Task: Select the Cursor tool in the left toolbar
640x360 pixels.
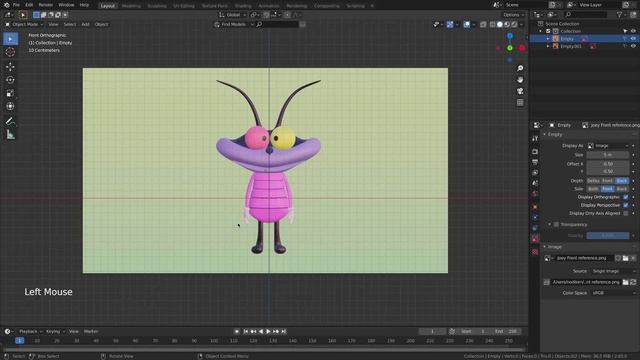Action: (10, 52)
